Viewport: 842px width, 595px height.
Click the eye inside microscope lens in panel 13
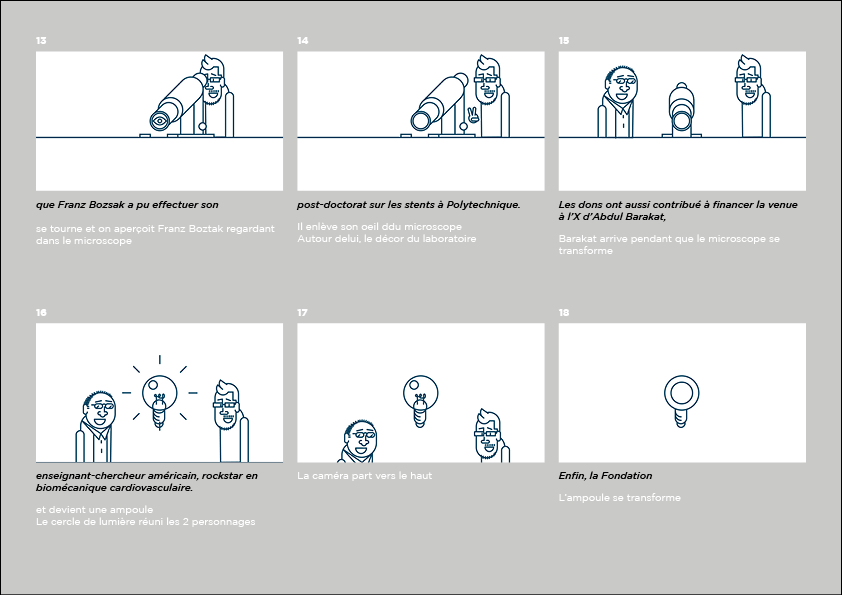pyautogui.click(x=159, y=121)
